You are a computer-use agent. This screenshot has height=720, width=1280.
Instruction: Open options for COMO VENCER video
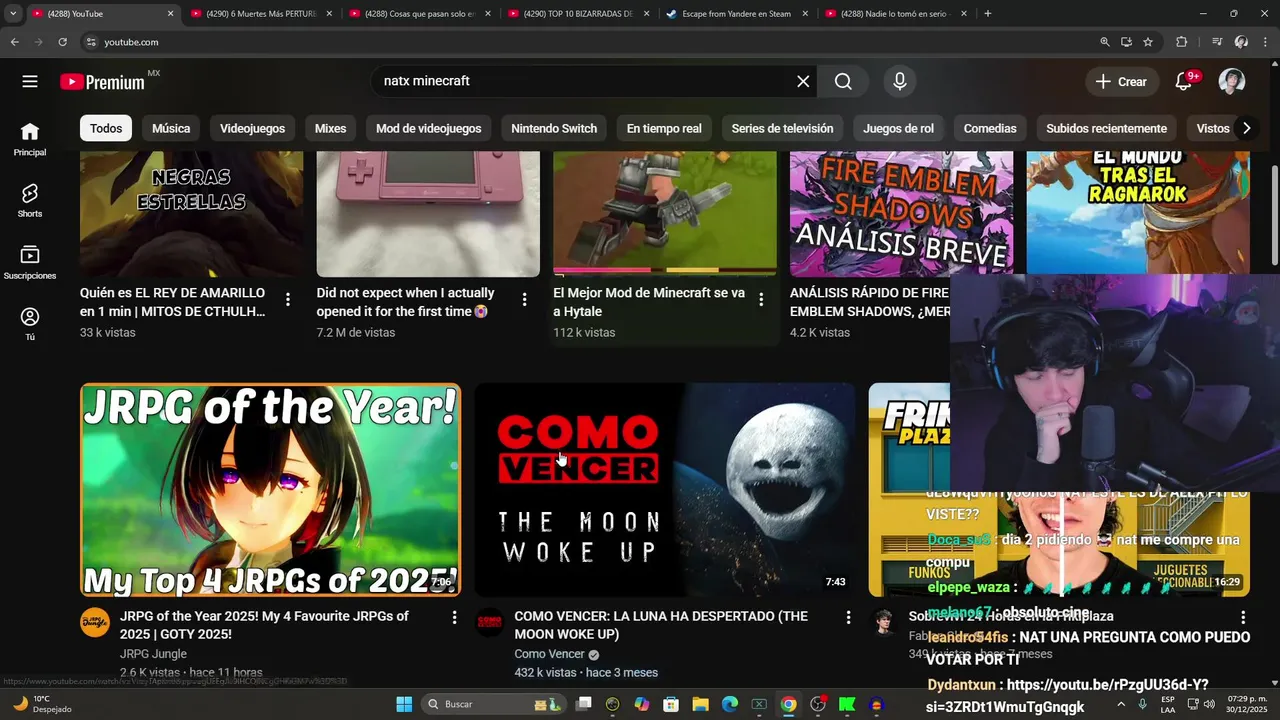pos(848,617)
